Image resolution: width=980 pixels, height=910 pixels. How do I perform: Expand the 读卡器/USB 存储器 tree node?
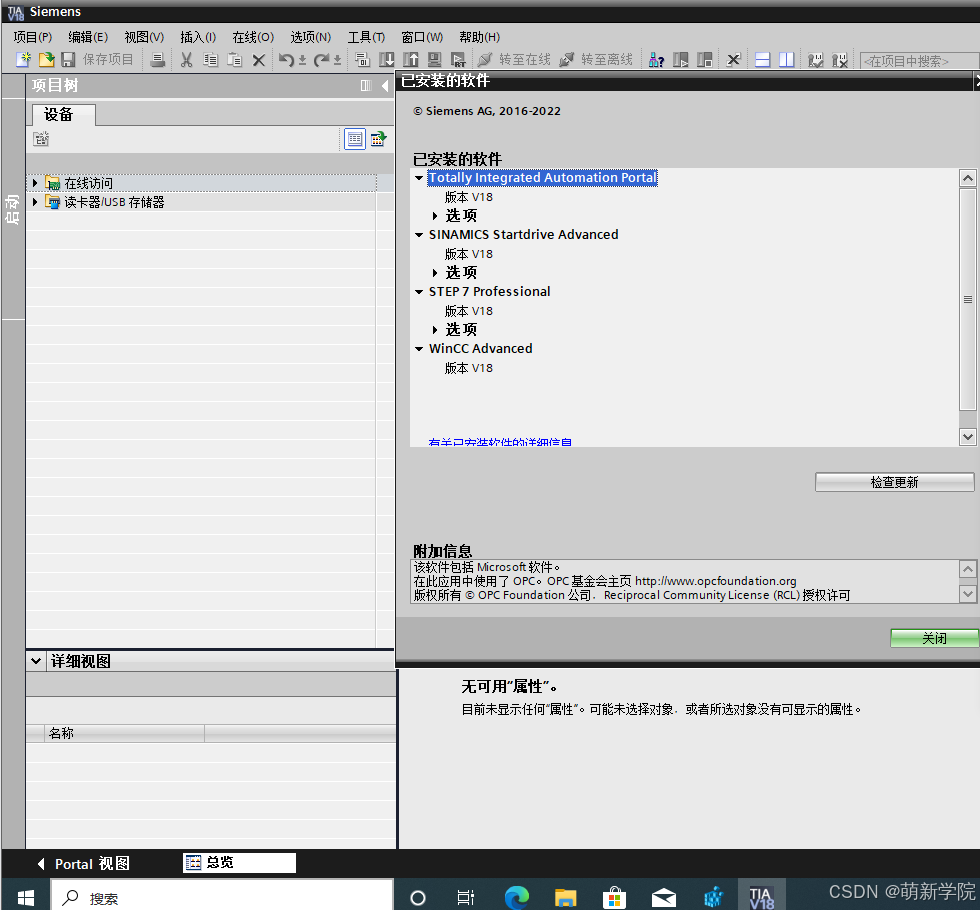[x=35, y=201]
